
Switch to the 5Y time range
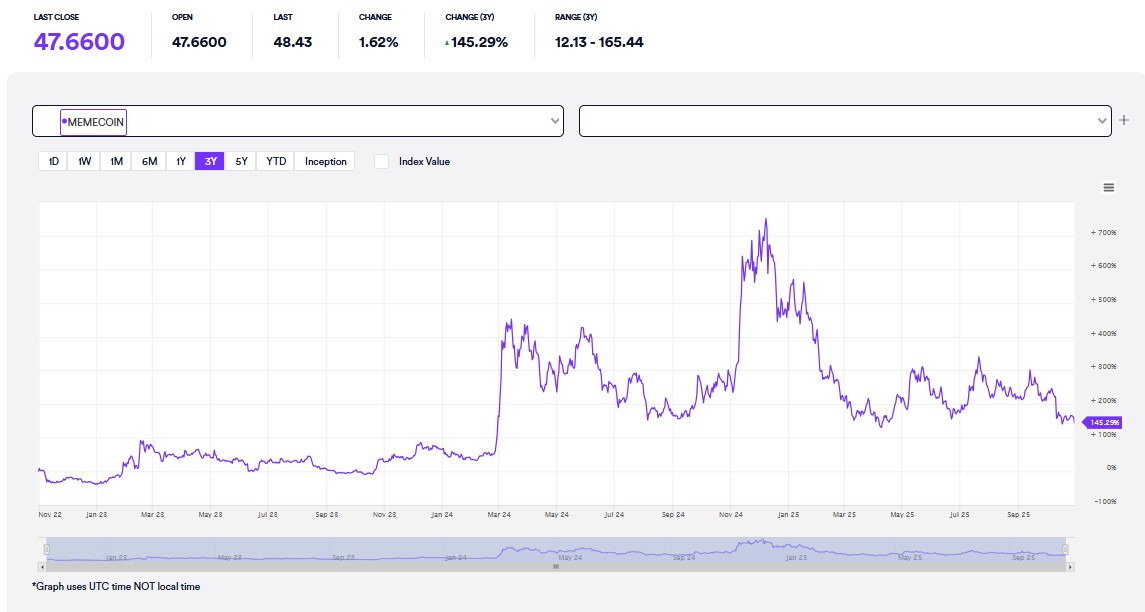click(241, 161)
